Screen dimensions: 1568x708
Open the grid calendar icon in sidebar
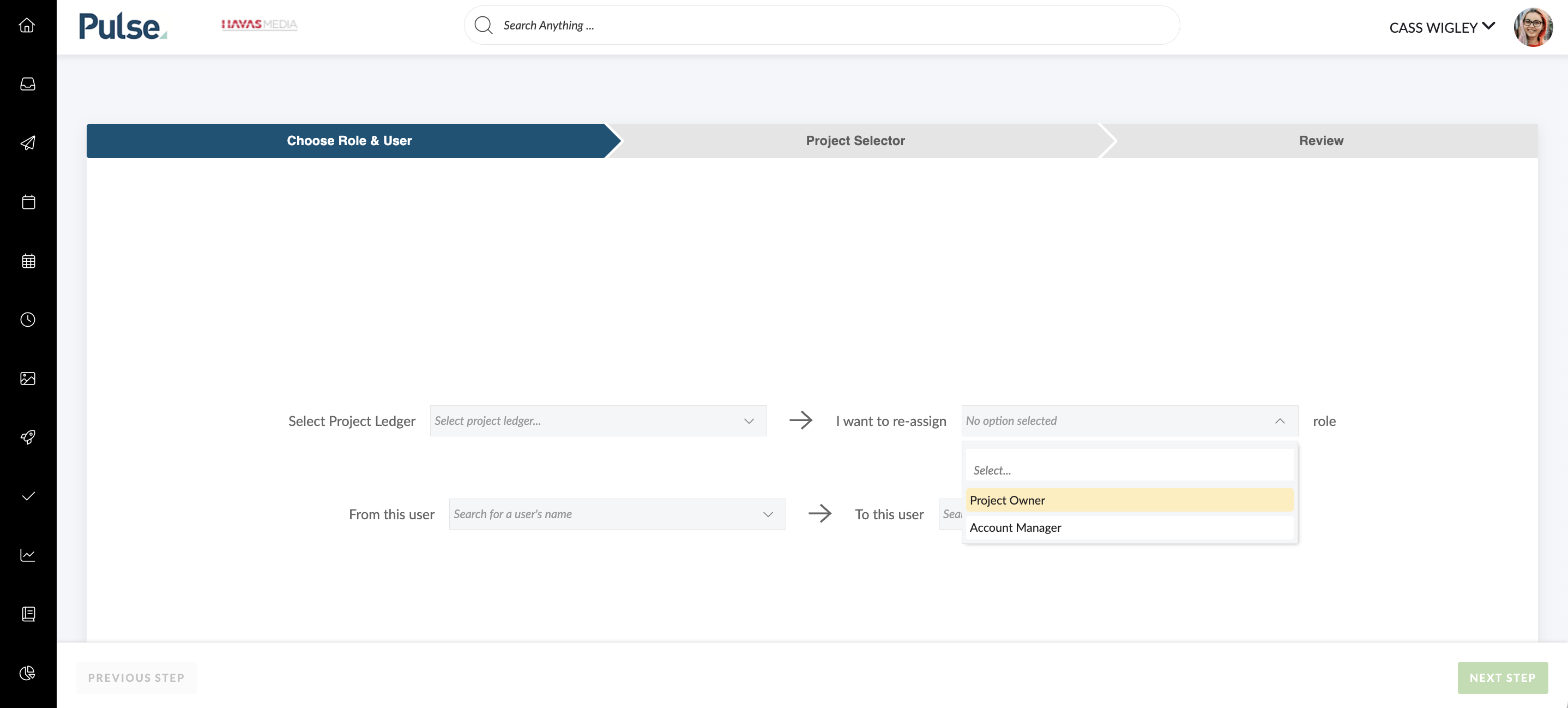pyautogui.click(x=27, y=261)
